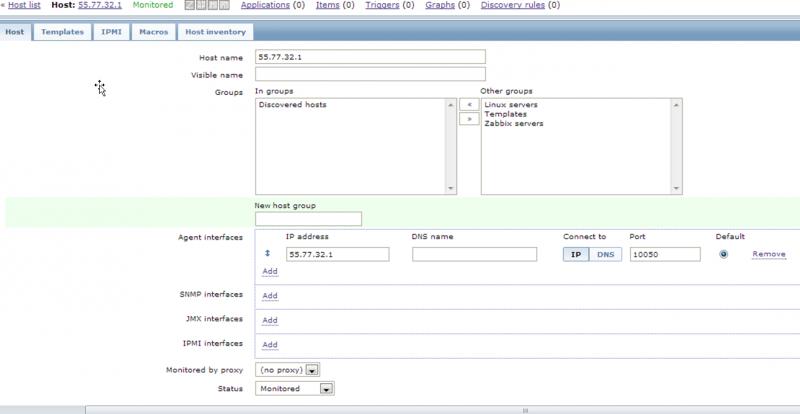Image resolution: width=800 pixels, height=414 pixels.
Task: Select Zabbix servers in Other groups
Action: point(514,123)
